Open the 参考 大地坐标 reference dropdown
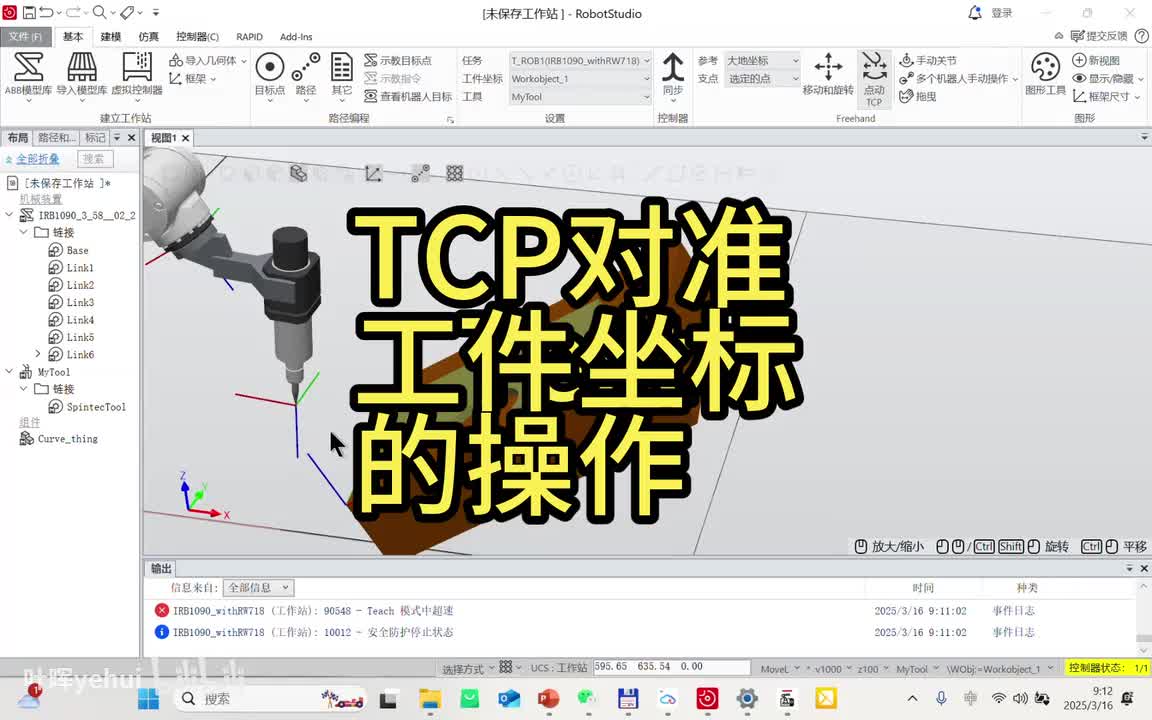The height and width of the screenshot is (720, 1152). click(763, 60)
